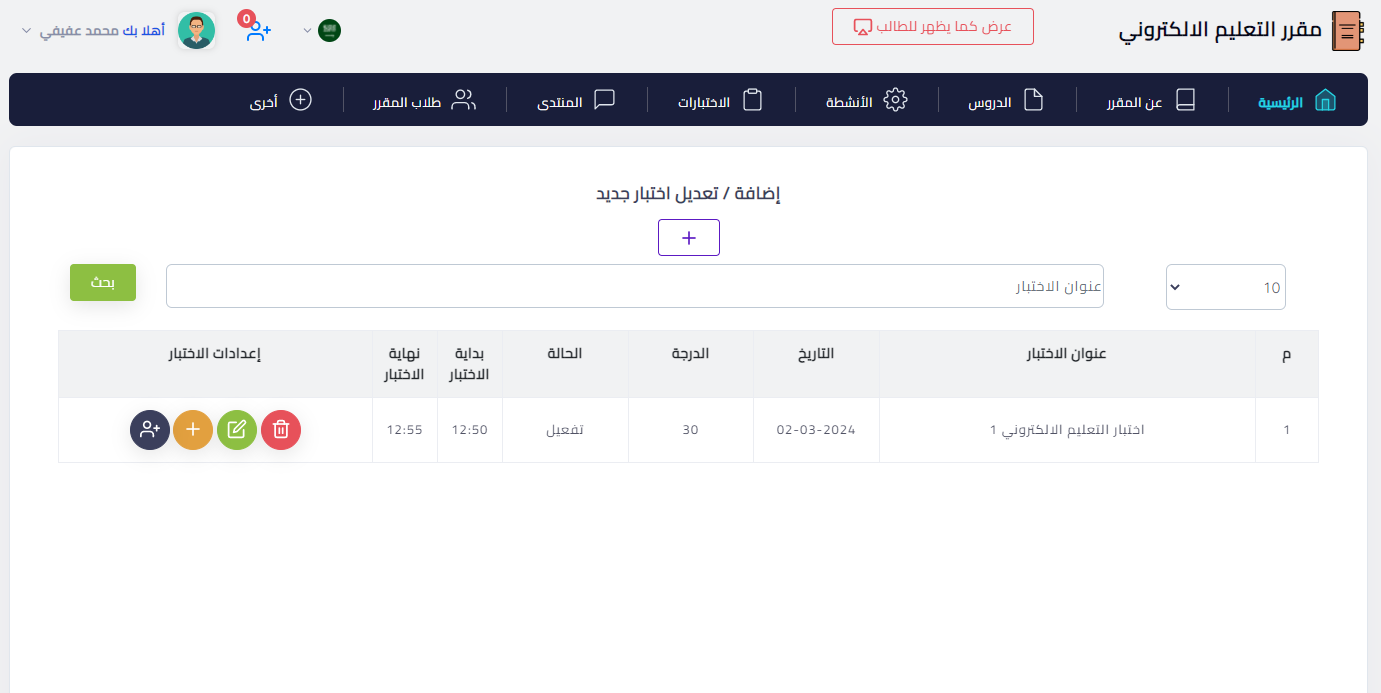The width and height of the screenshot is (1381, 693).
Task: Open the الرئيسية home tab
Action: coord(1296,101)
